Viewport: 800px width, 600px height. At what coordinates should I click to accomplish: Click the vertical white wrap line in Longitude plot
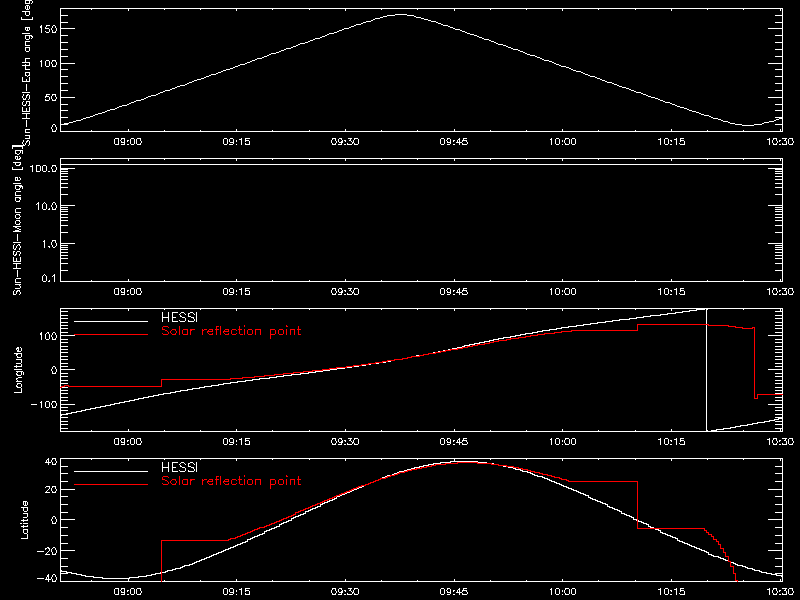[707, 370]
